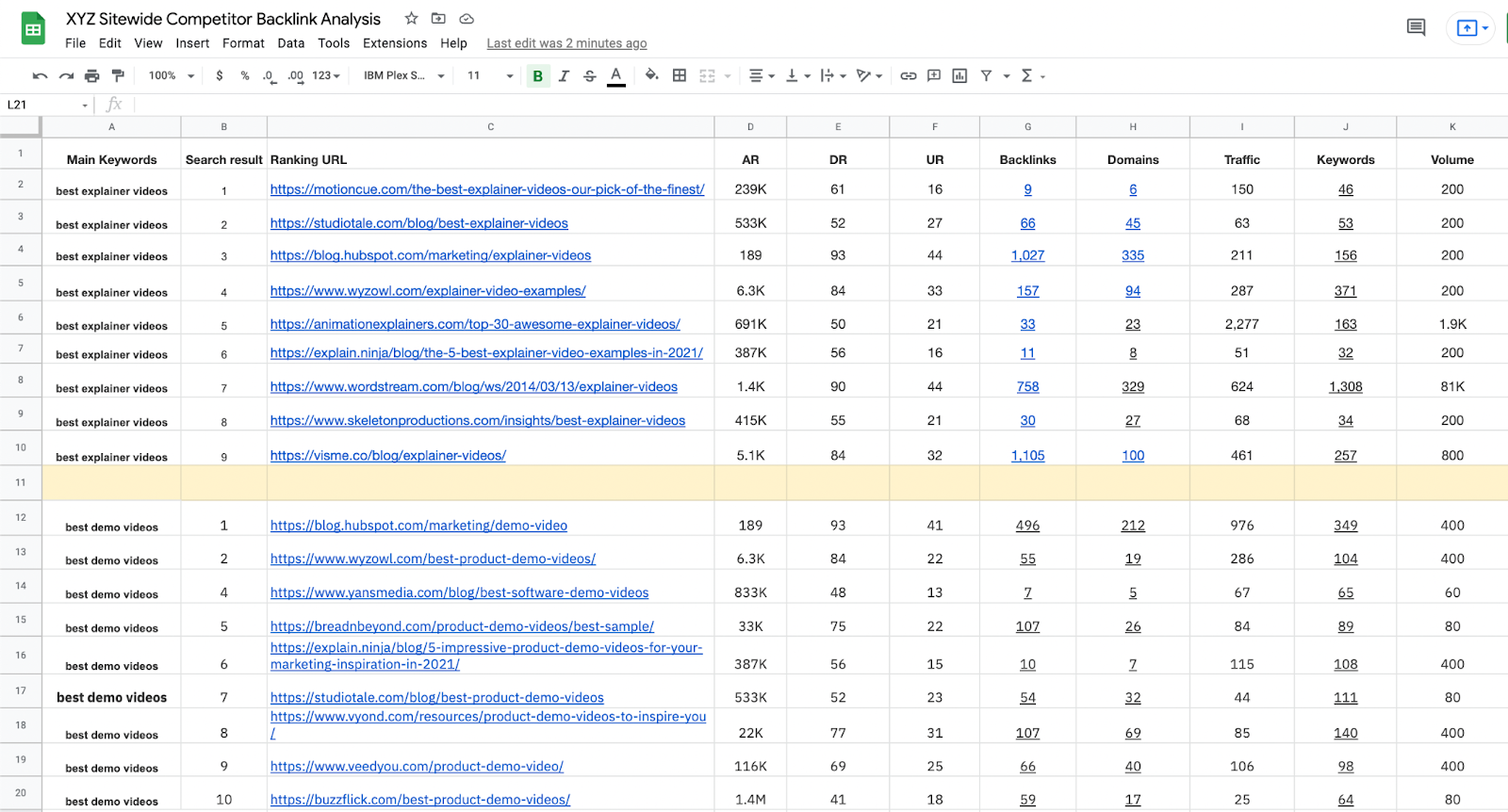Open the text color picker
The height and width of the screenshot is (812, 1508).
[x=616, y=75]
